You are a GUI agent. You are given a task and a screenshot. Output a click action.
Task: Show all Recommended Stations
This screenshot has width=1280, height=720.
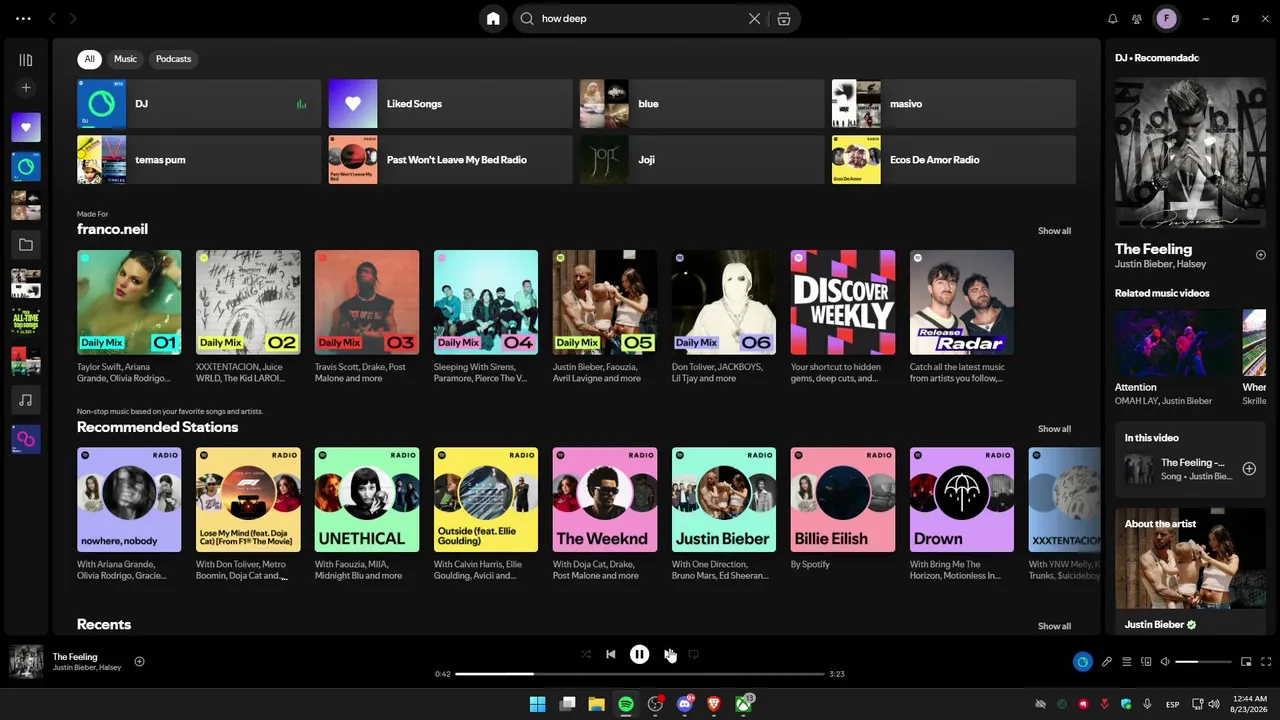point(1054,429)
